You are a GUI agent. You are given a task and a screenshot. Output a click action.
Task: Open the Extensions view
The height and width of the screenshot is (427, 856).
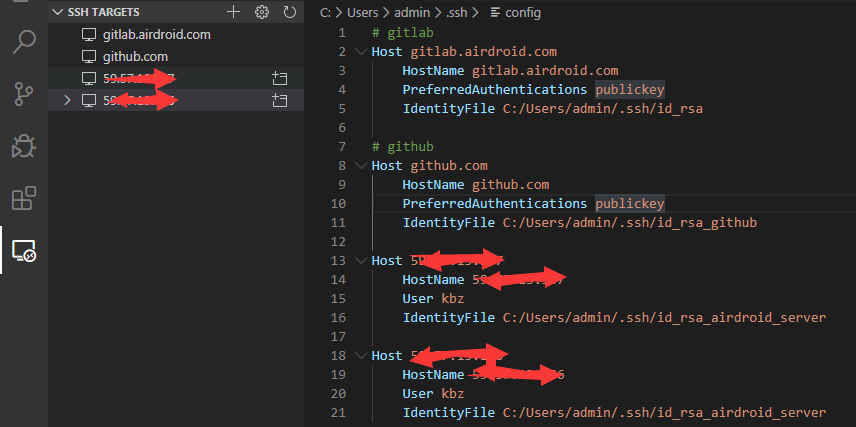click(x=24, y=198)
